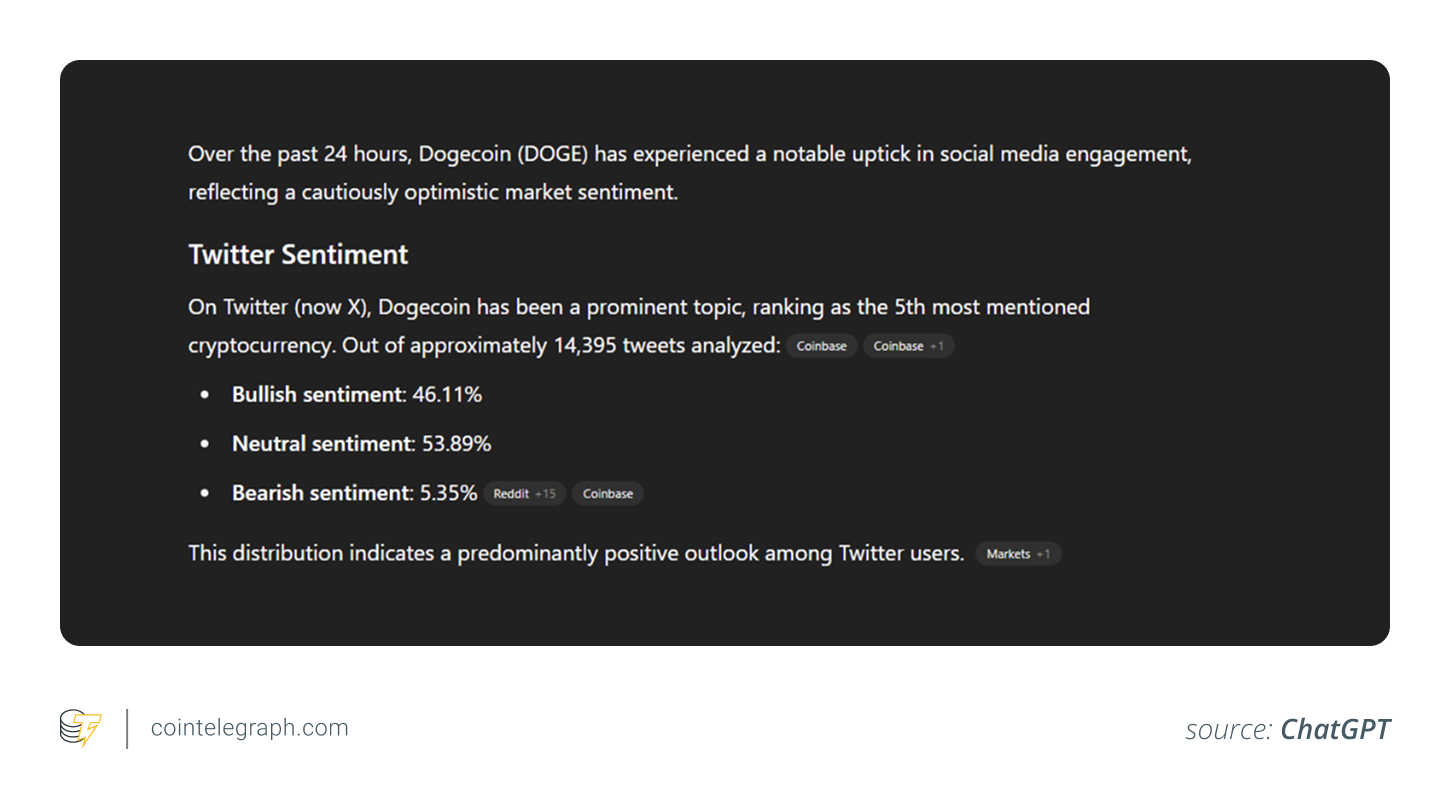Image resolution: width=1450 pixels, height=809 pixels.
Task: Open the first Coinbase citation after "tweets analyzed"
Action: coord(821,346)
